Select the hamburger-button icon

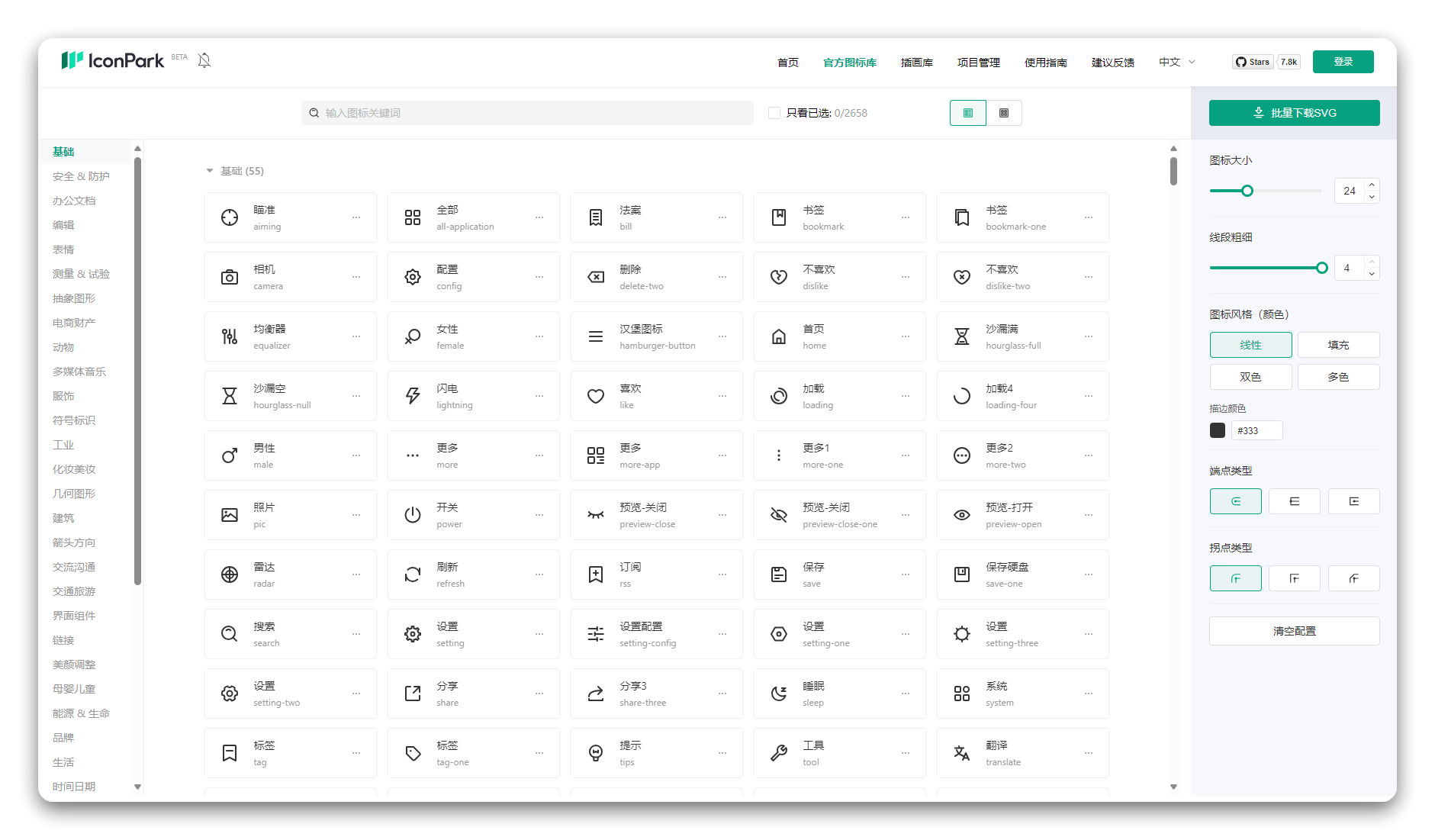656,336
